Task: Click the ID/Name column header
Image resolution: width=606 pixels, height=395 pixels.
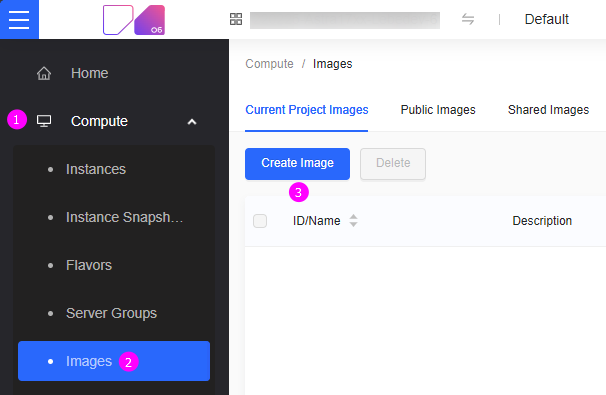Action: point(317,221)
